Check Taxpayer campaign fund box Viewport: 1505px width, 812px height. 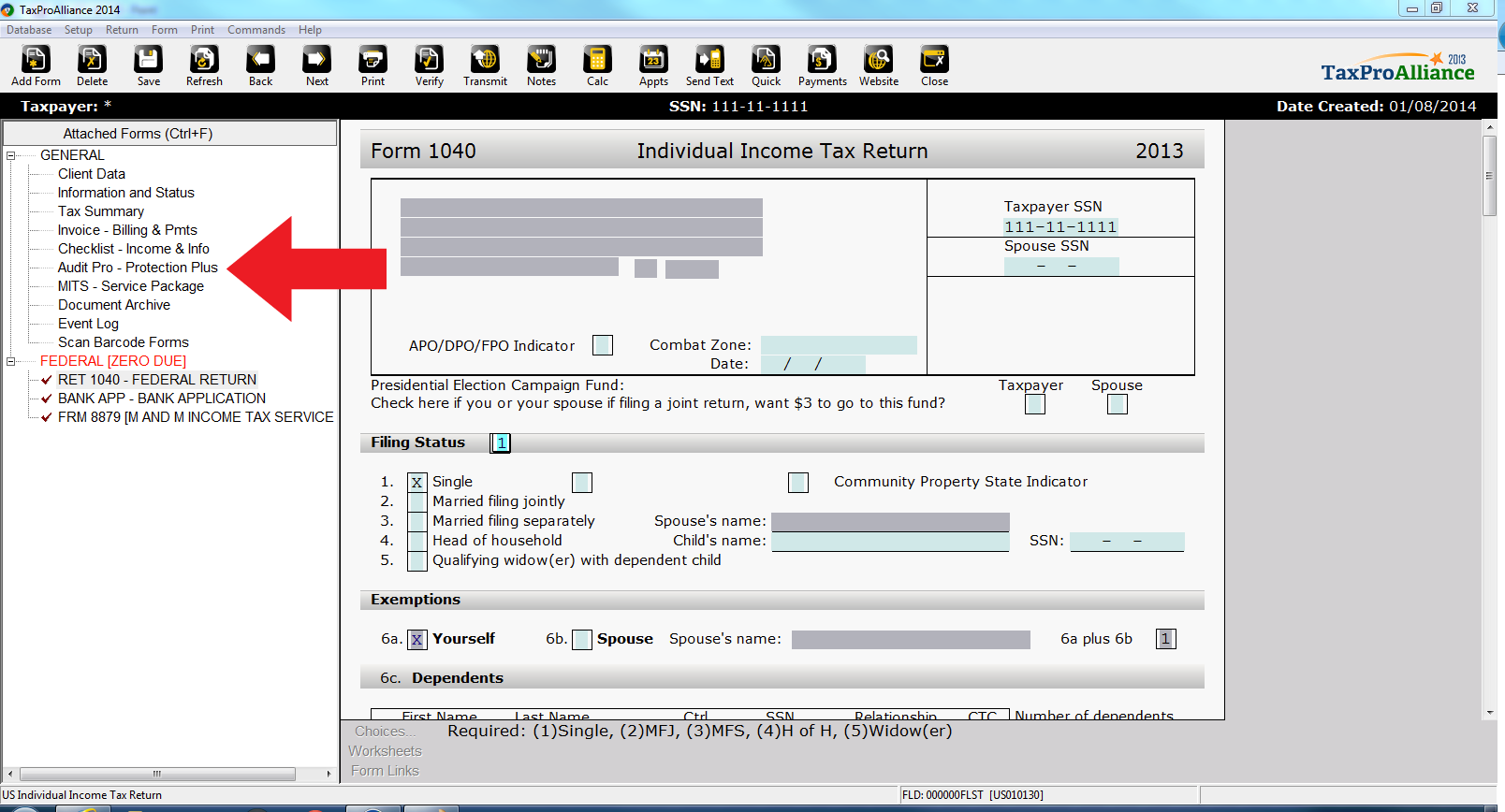click(x=1035, y=404)
